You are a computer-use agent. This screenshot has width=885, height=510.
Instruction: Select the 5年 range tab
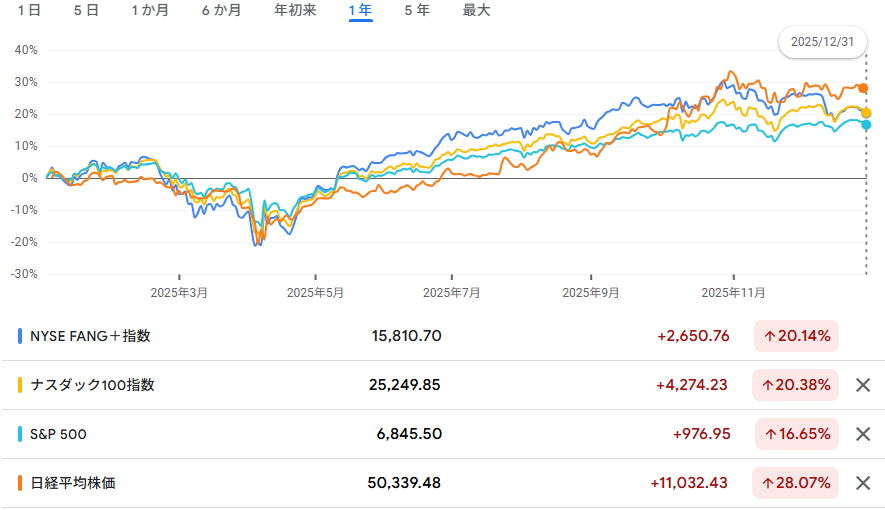click(417, 10)
